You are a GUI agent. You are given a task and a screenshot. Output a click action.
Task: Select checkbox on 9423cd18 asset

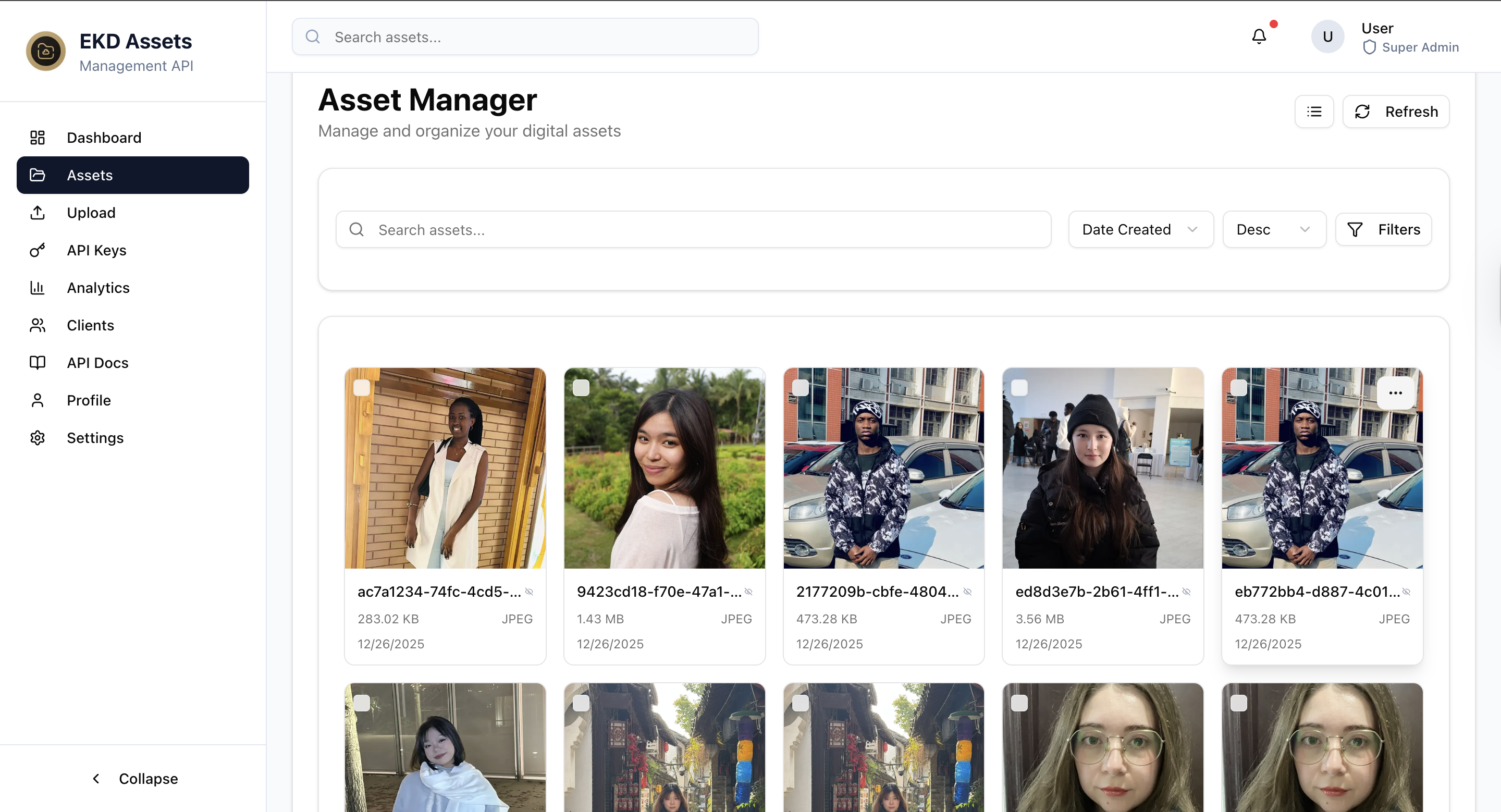coord(581,388)
